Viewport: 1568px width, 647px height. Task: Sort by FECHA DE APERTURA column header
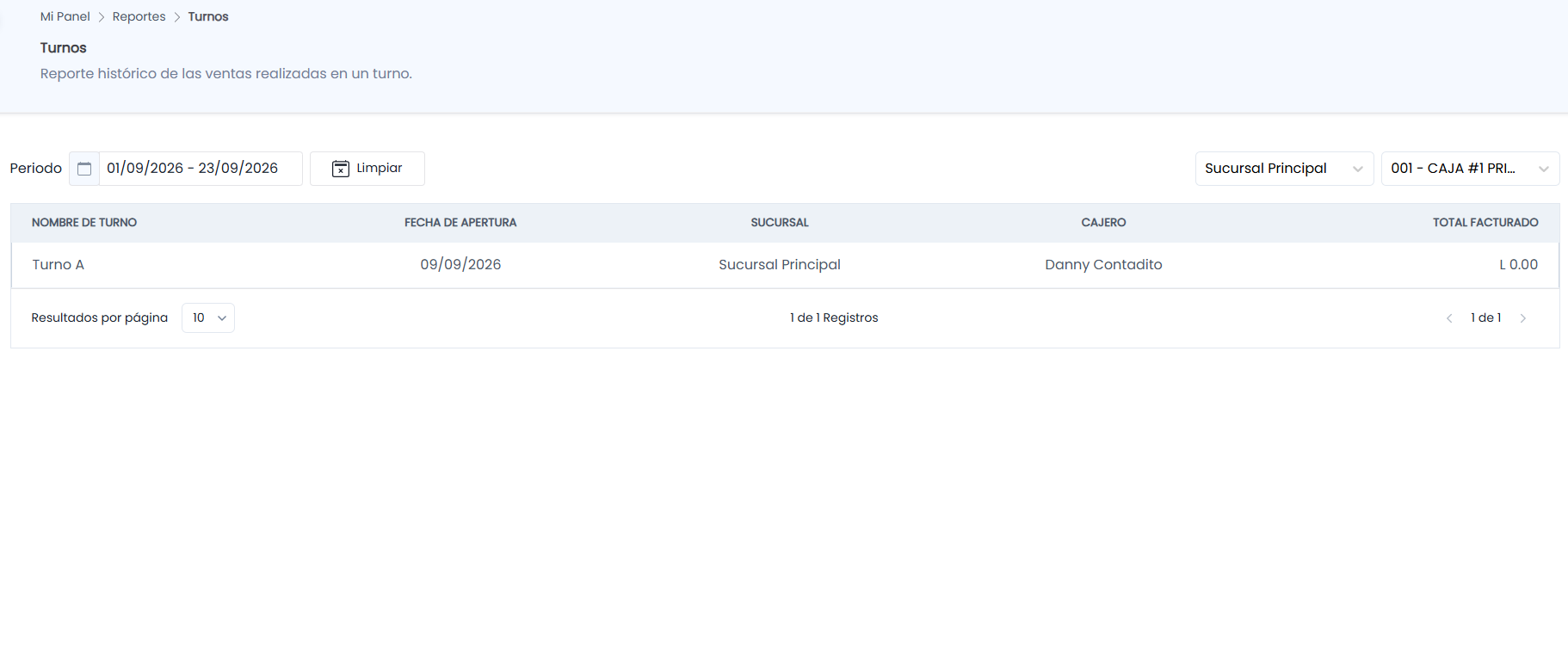click(x=460, y=223)
